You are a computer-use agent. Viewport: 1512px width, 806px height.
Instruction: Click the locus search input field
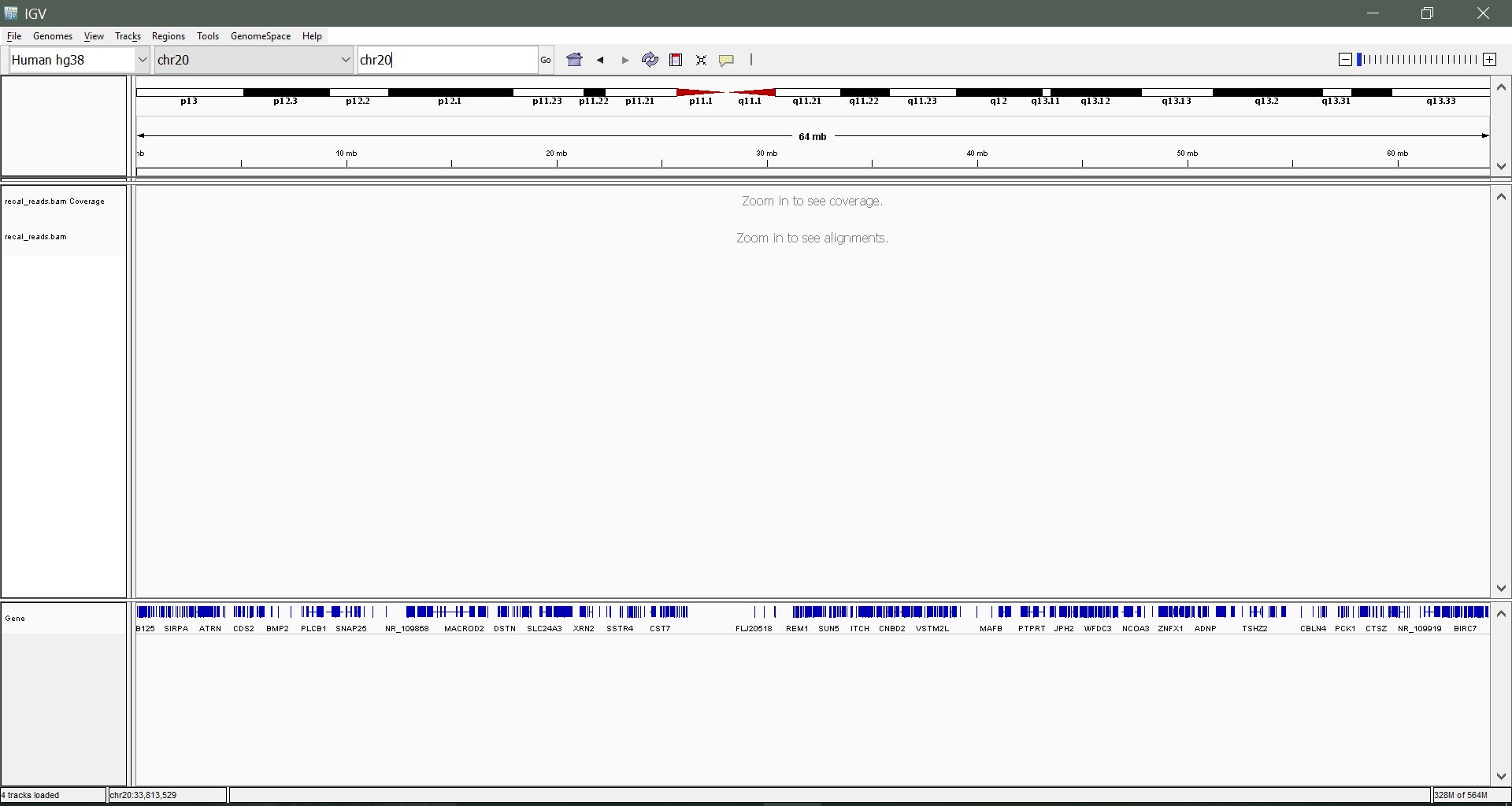pyautogui.click(x=447, y=60)
